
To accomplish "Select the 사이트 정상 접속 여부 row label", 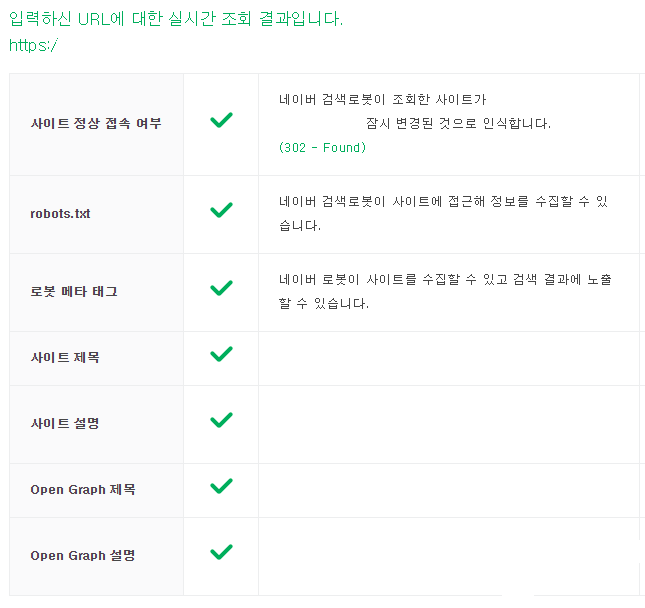I will point(95,124).
